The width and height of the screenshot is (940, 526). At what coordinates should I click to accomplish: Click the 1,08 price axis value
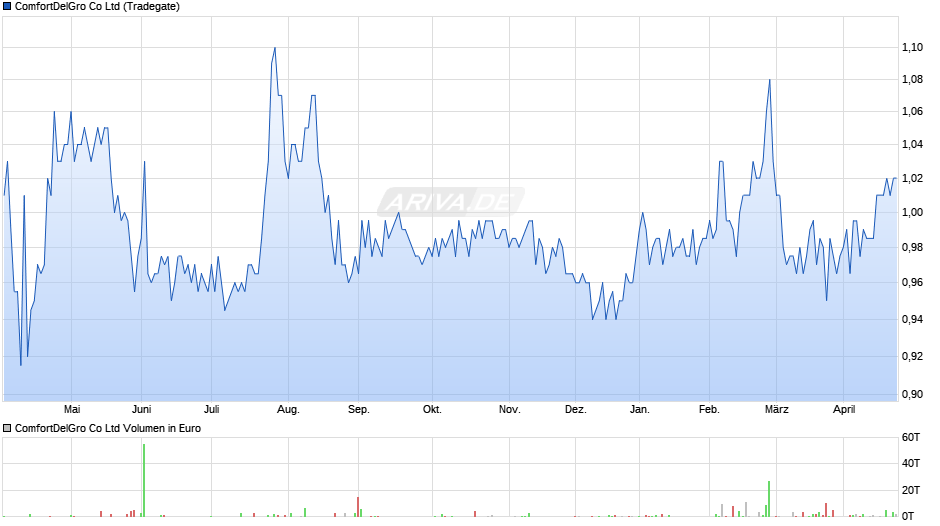pos(912,80)
